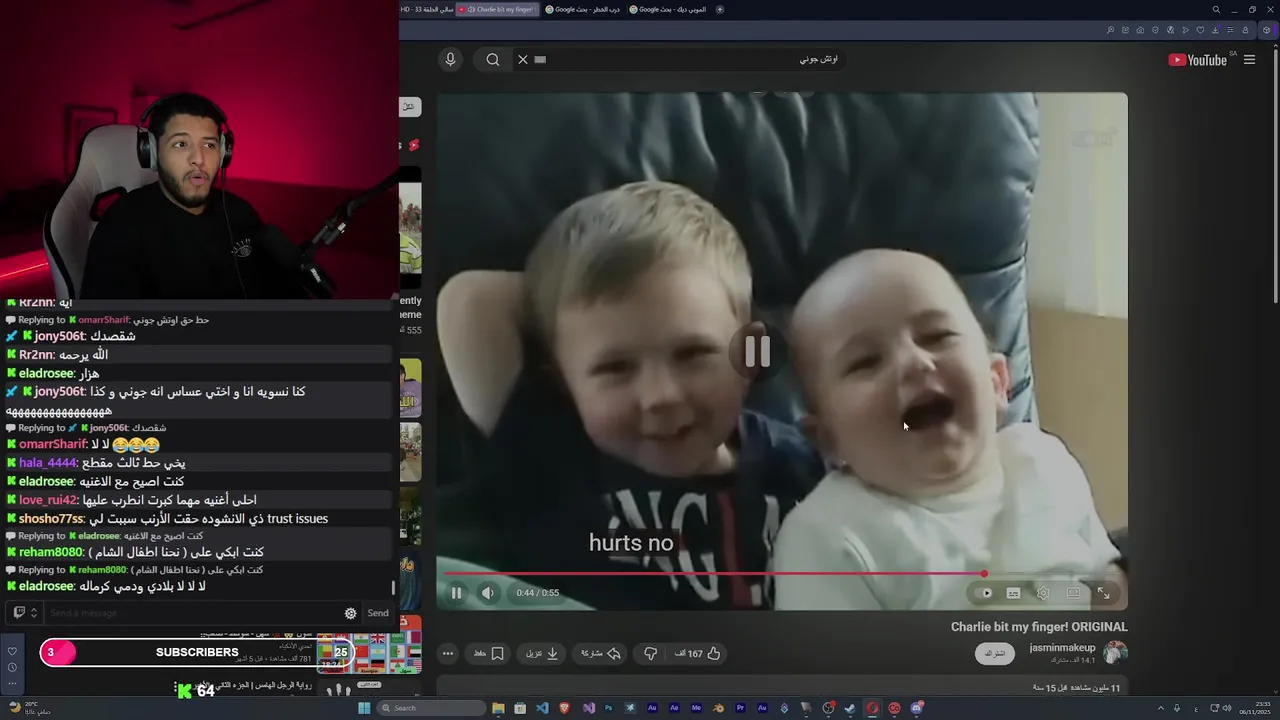Open a new browser tab
Screen dimensions: 1280x720
pos(720,9)
